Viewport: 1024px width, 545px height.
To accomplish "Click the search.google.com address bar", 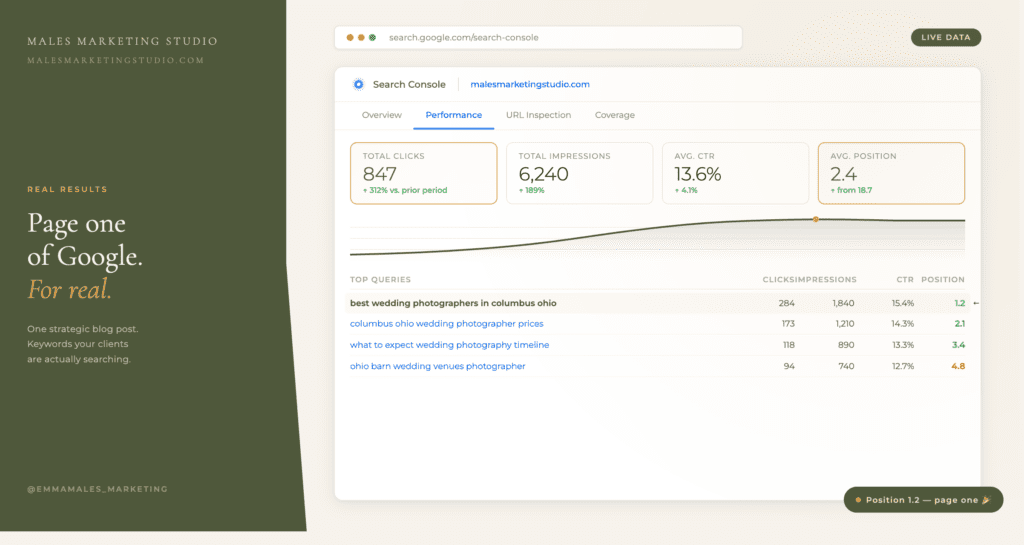I will (538, 37).
